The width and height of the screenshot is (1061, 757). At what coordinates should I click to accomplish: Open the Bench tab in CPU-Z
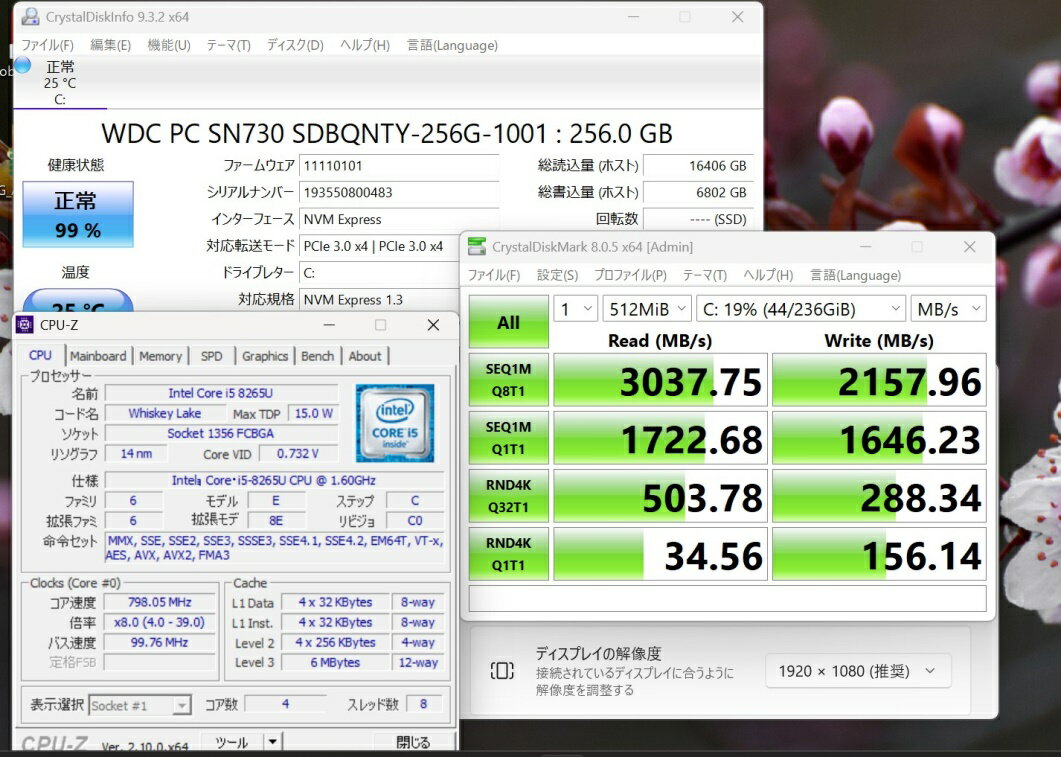click(317, 356)
